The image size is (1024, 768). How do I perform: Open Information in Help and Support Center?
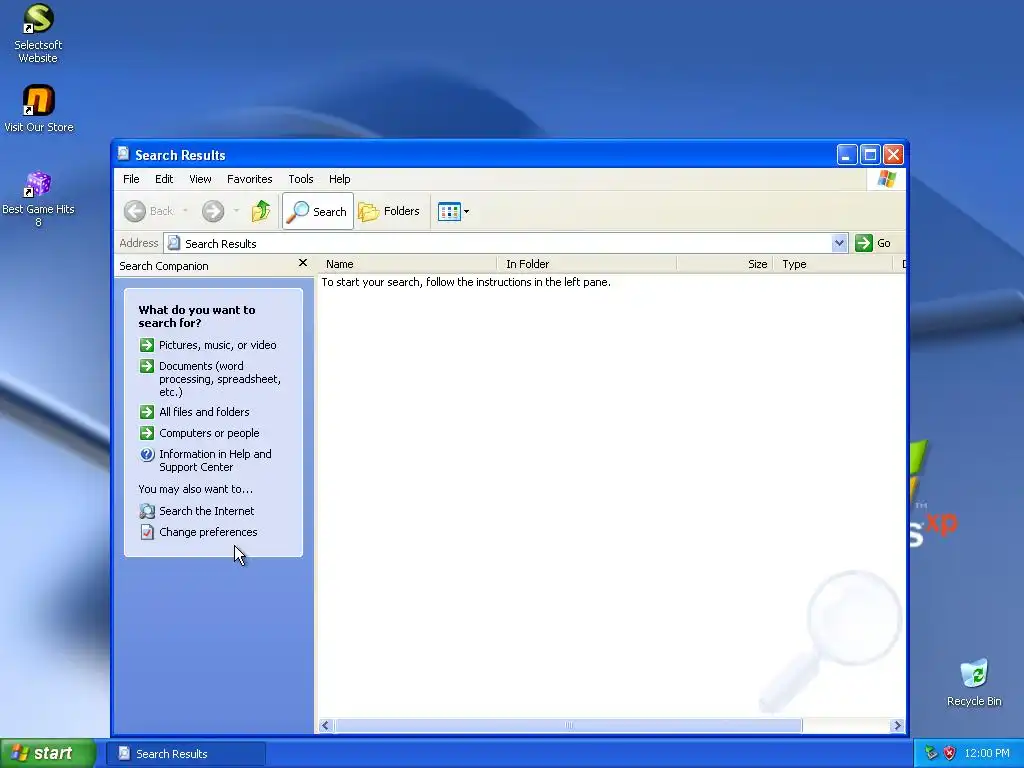pos(216,460)
